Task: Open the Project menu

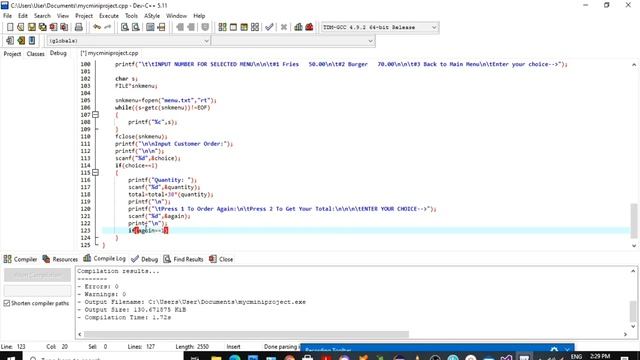Action: (x=84, y=16)
